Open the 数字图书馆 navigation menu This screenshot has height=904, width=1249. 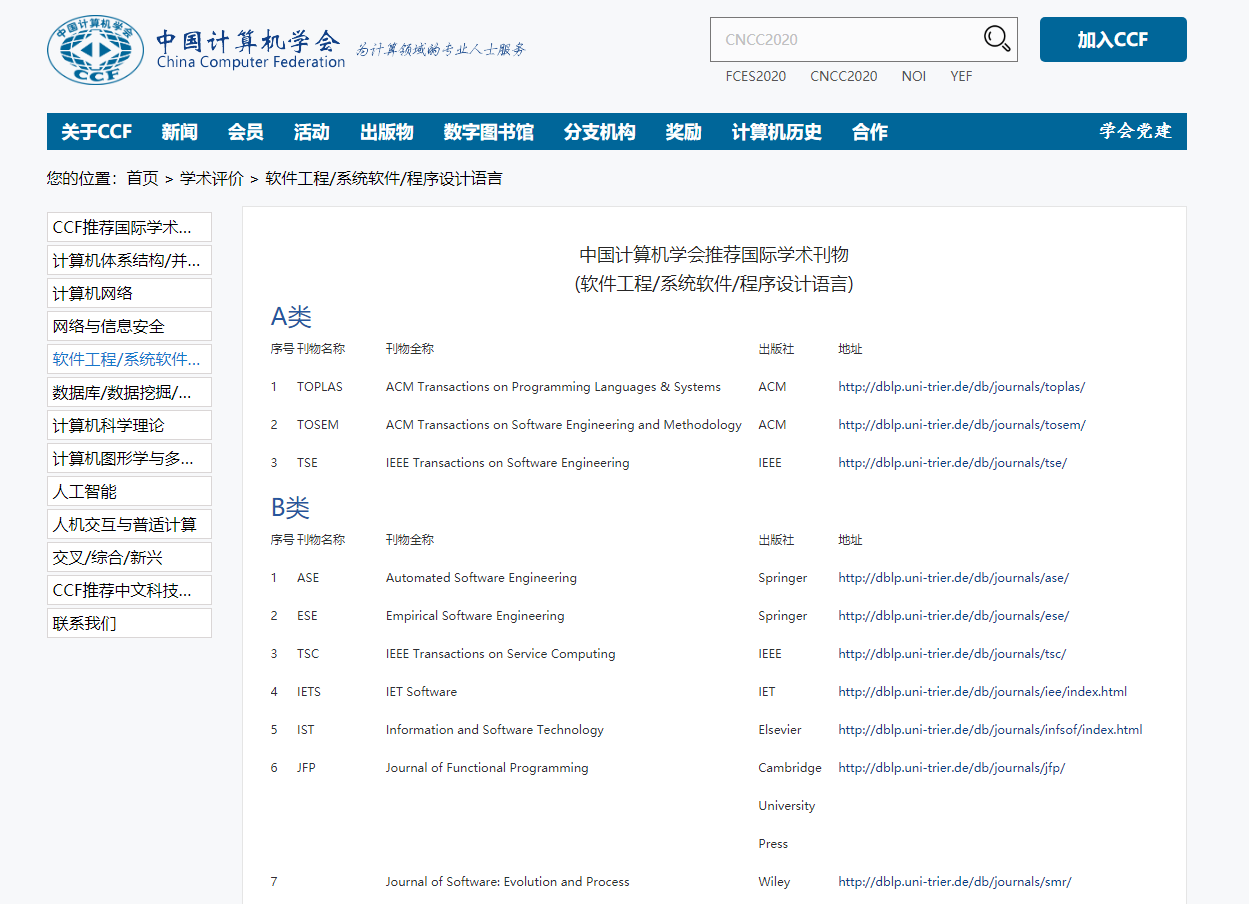487,131
